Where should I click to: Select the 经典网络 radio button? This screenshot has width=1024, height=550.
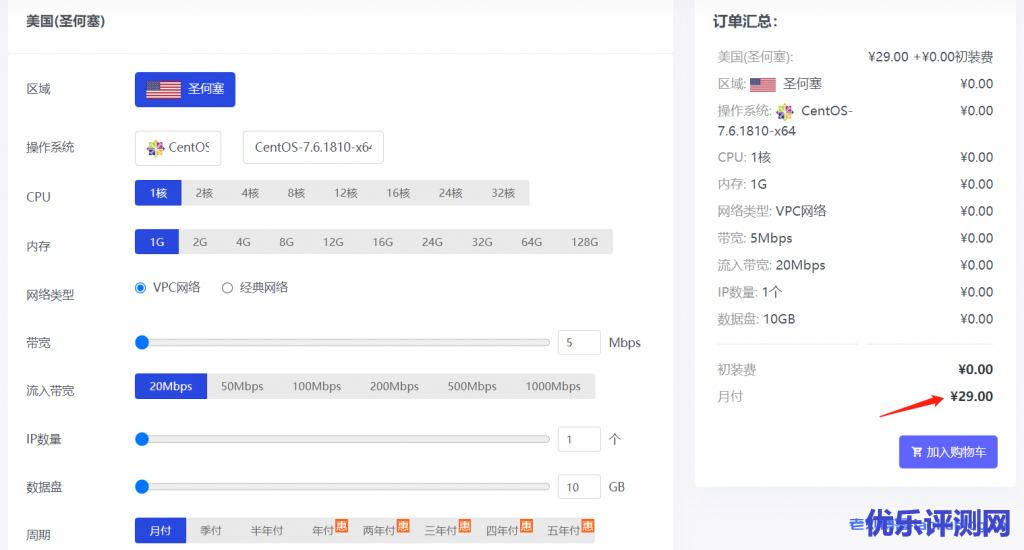point(227,288)
